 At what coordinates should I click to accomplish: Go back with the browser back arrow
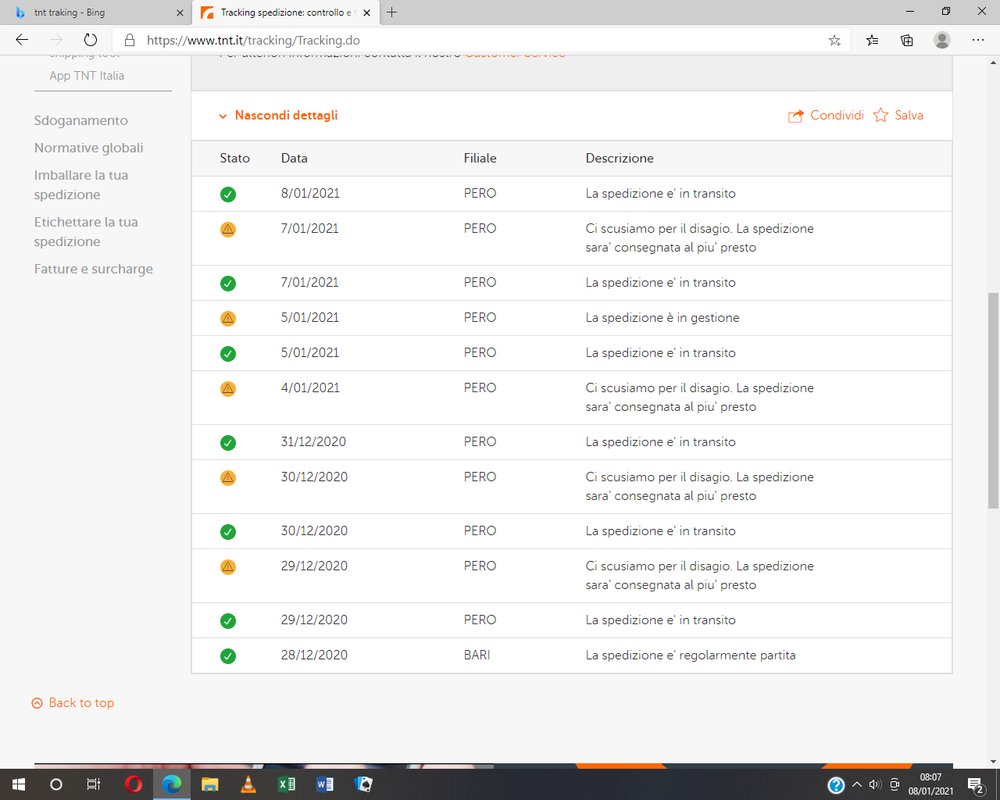22,40
